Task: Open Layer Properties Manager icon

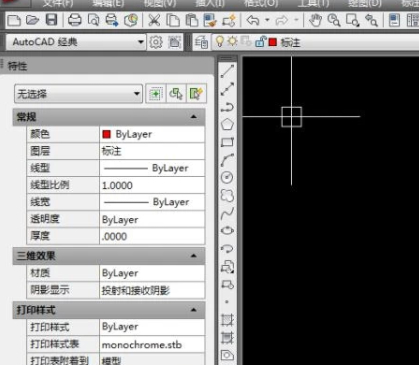Action: 202,42
